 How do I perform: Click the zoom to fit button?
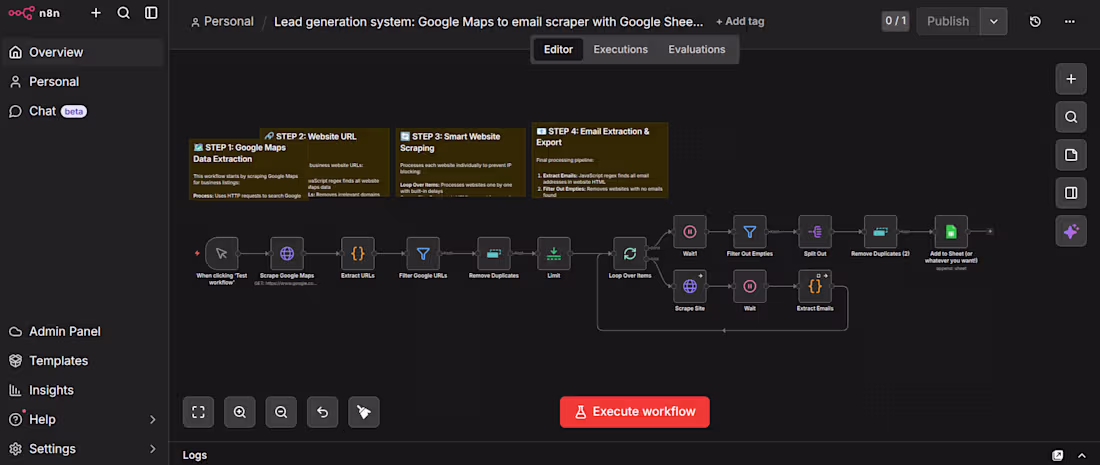coord(198,411)
